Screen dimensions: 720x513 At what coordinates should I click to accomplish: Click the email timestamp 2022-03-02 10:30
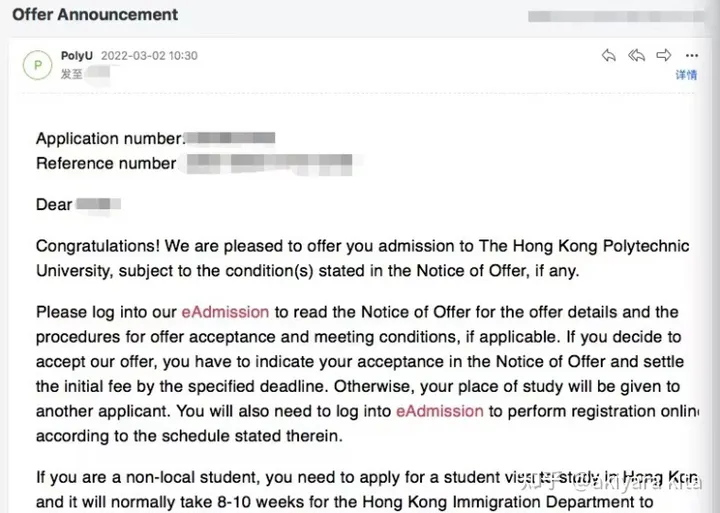click(x=149, y=56)
